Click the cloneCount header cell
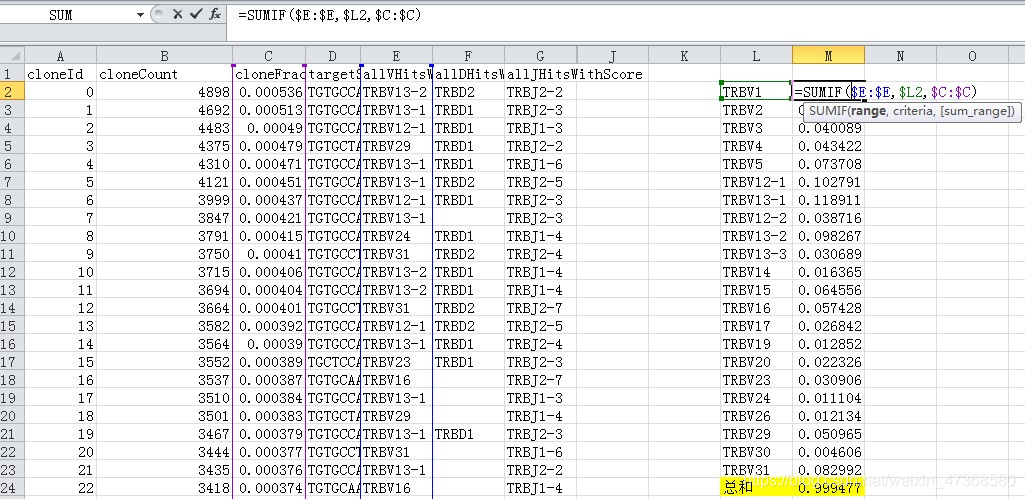The image size is (1025, 499). (x=164, y=74)
